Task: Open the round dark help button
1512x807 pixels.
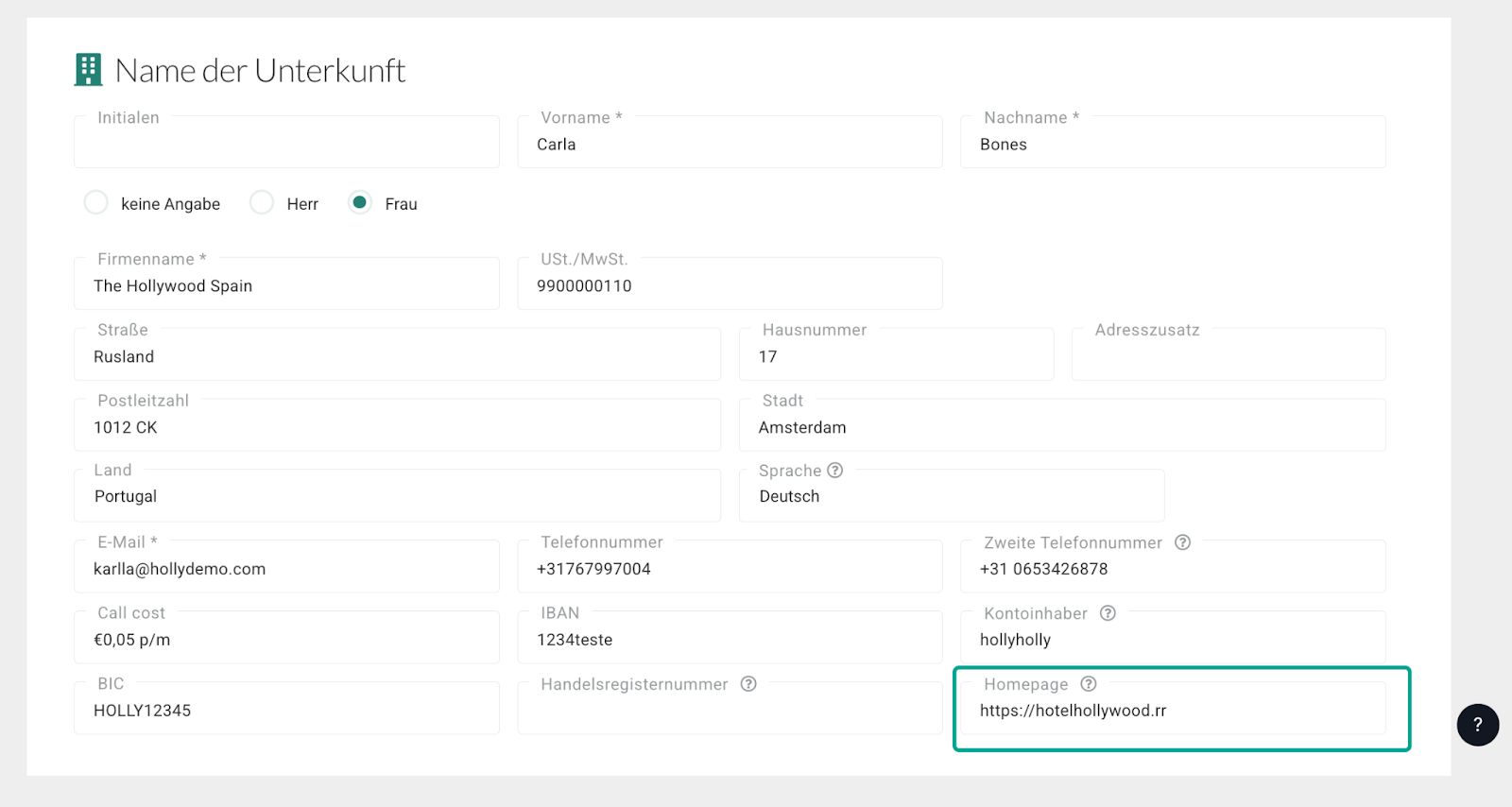Action: [1478, 725]
